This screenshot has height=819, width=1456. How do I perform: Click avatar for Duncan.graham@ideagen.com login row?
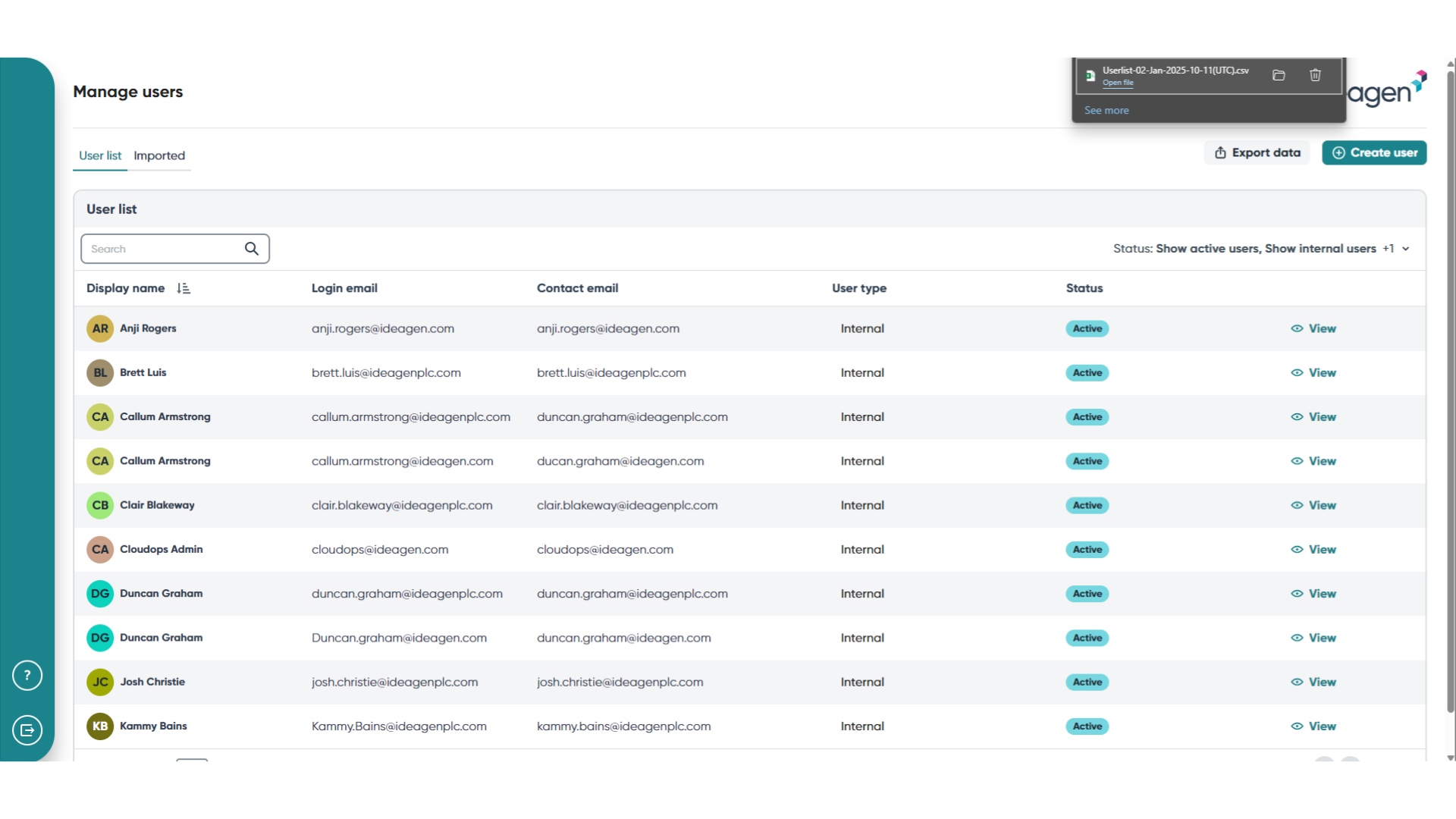(100, 638)
